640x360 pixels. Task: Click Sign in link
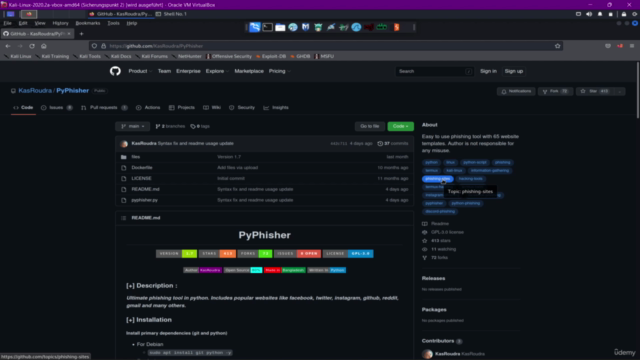[488, 71]
